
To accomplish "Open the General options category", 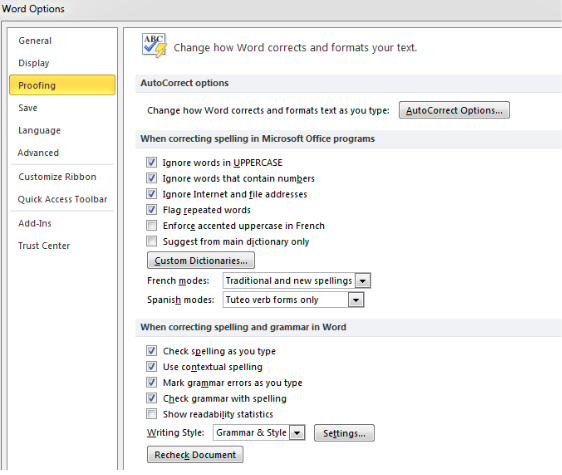I will 35,41.
